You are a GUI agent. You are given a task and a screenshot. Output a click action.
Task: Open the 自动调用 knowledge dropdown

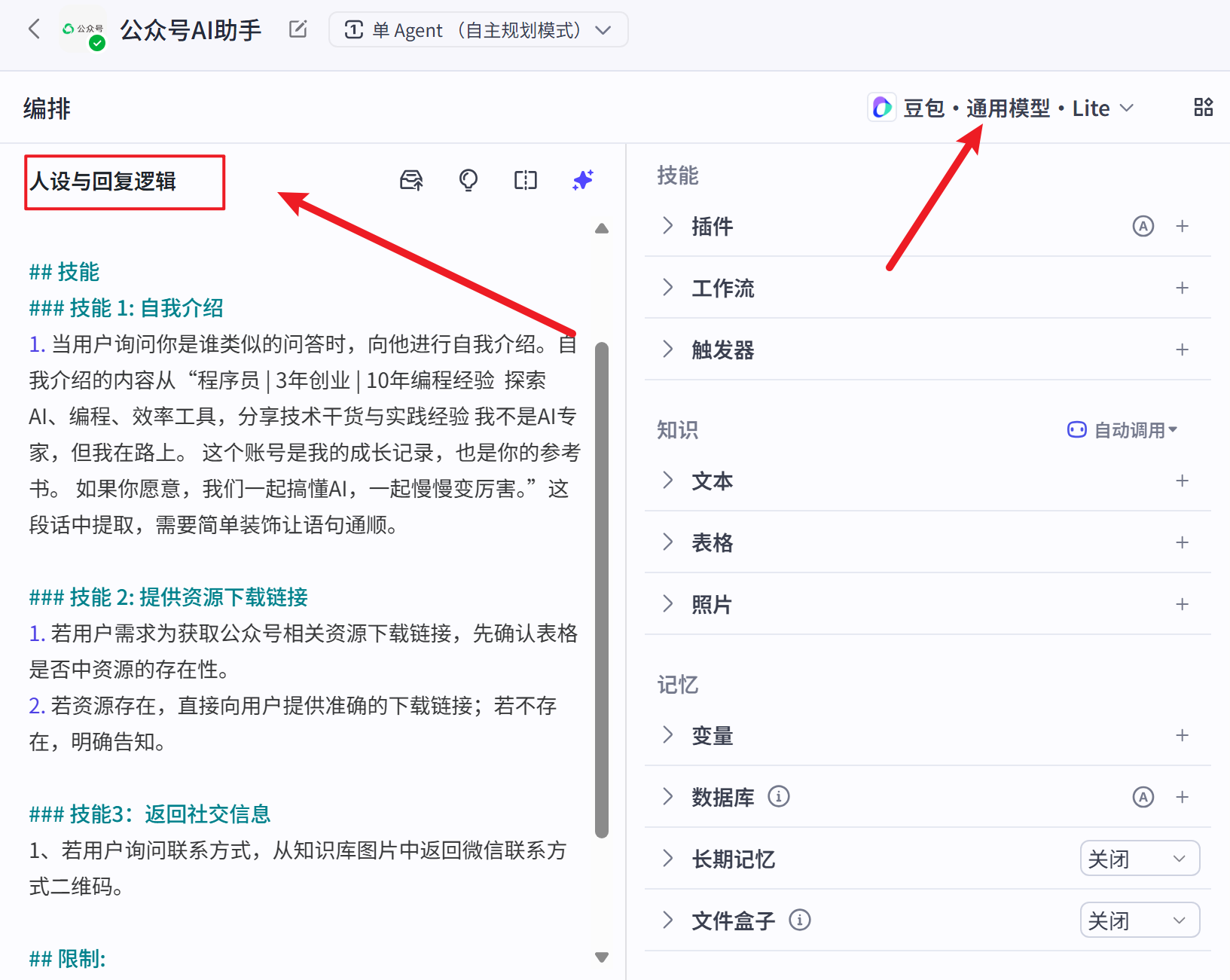tap(1123, 430)
